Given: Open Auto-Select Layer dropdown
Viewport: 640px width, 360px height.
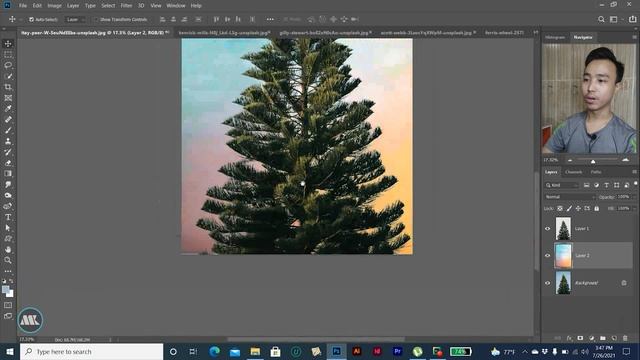Looking at the screenshot, I should pyautogui.click(x=76, y=19).
